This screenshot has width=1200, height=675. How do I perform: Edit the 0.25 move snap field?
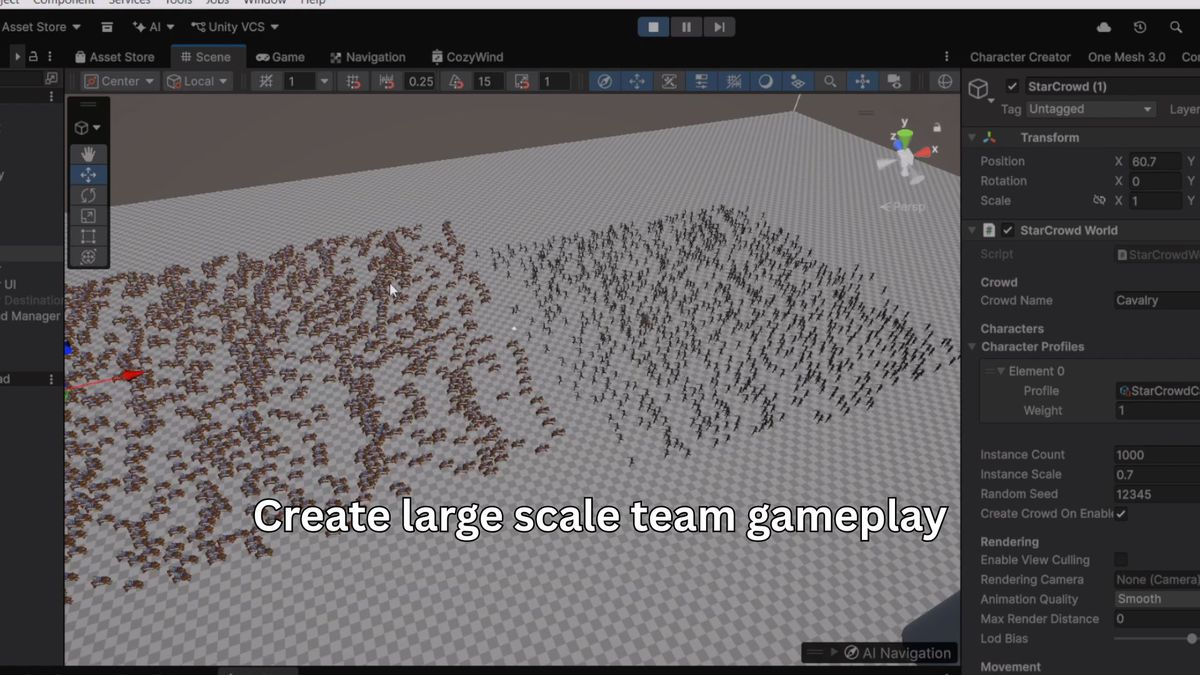tap(420, 81)
